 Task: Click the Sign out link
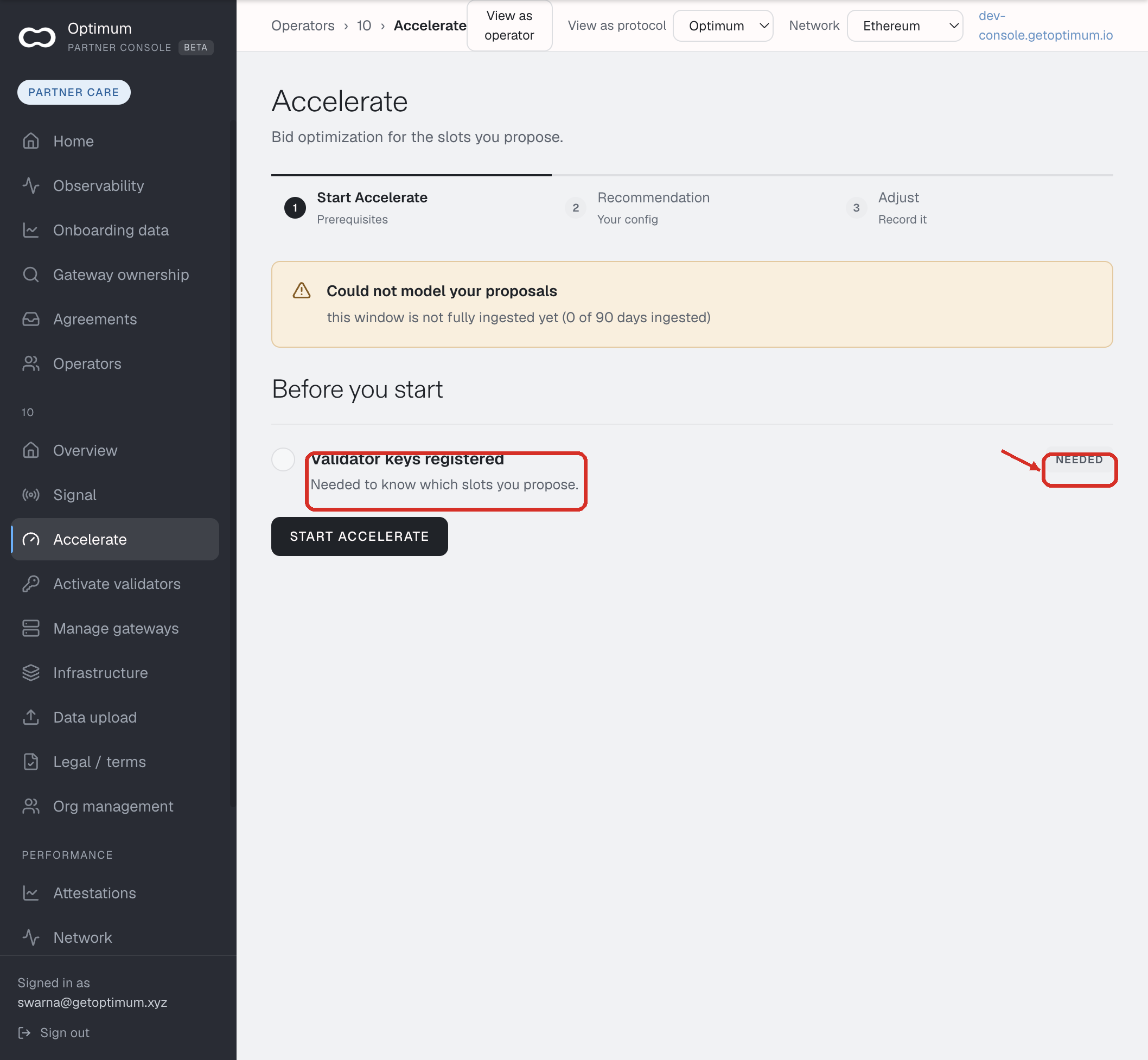53,1032
